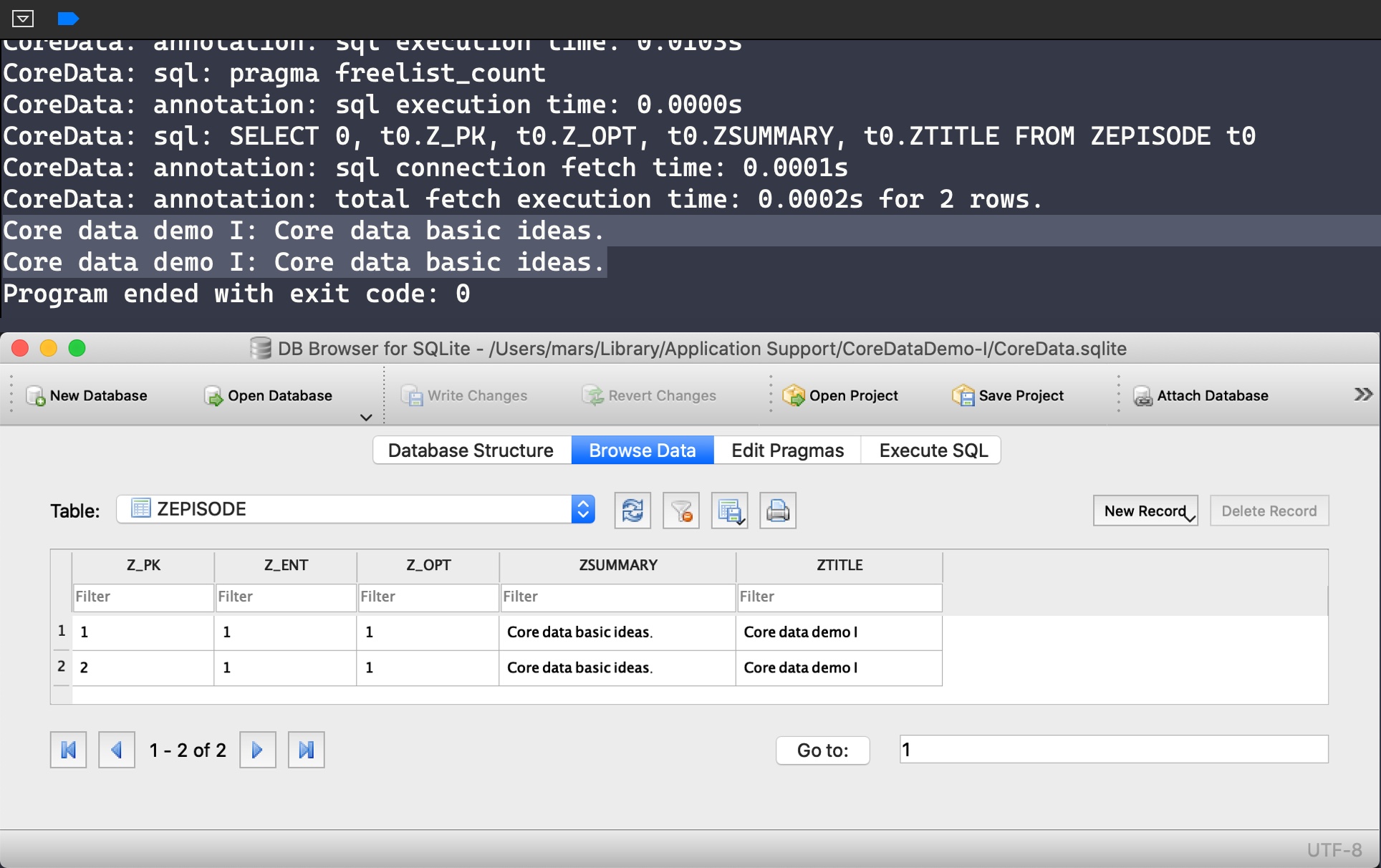This screenshot has height=868, width=1381.
Task: Select the ZTITLE cell in row 2
Action: pos(839,667)
